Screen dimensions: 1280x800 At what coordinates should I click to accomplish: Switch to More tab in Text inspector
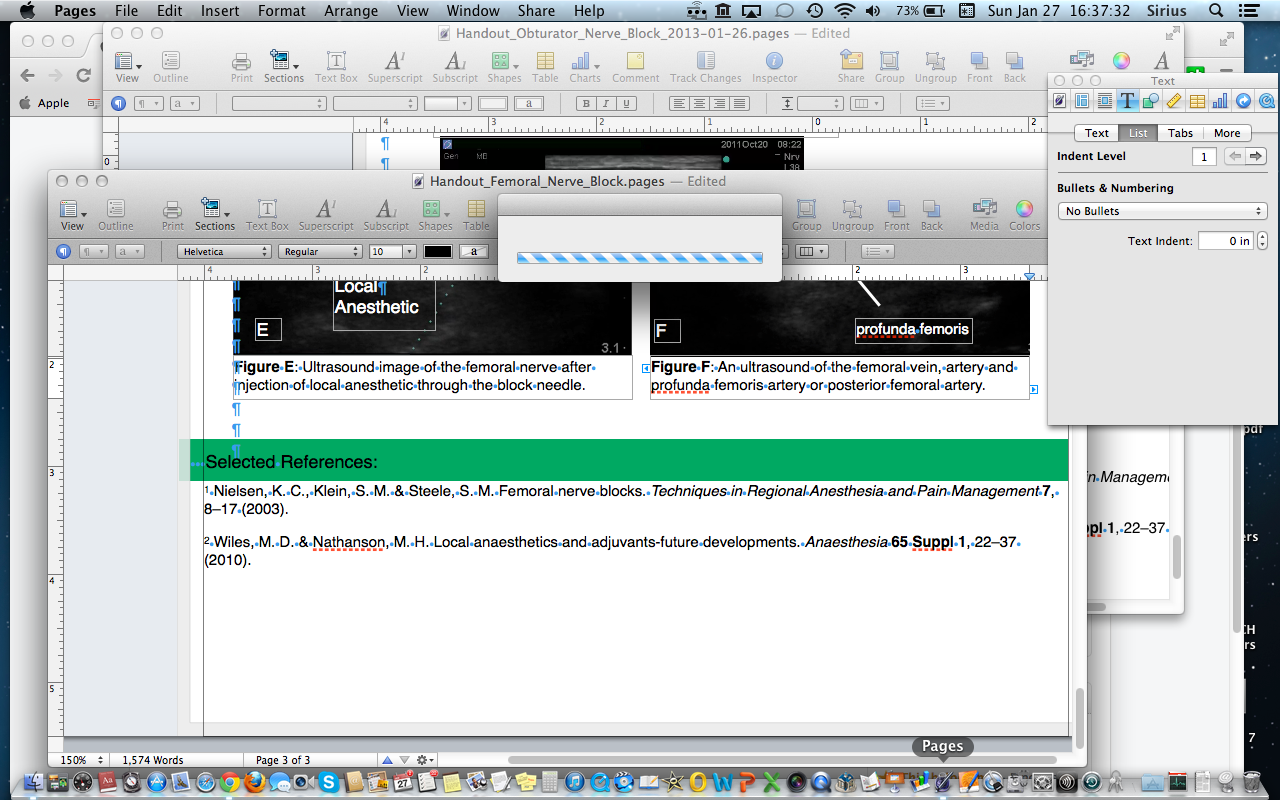[x=1227, y=133]
